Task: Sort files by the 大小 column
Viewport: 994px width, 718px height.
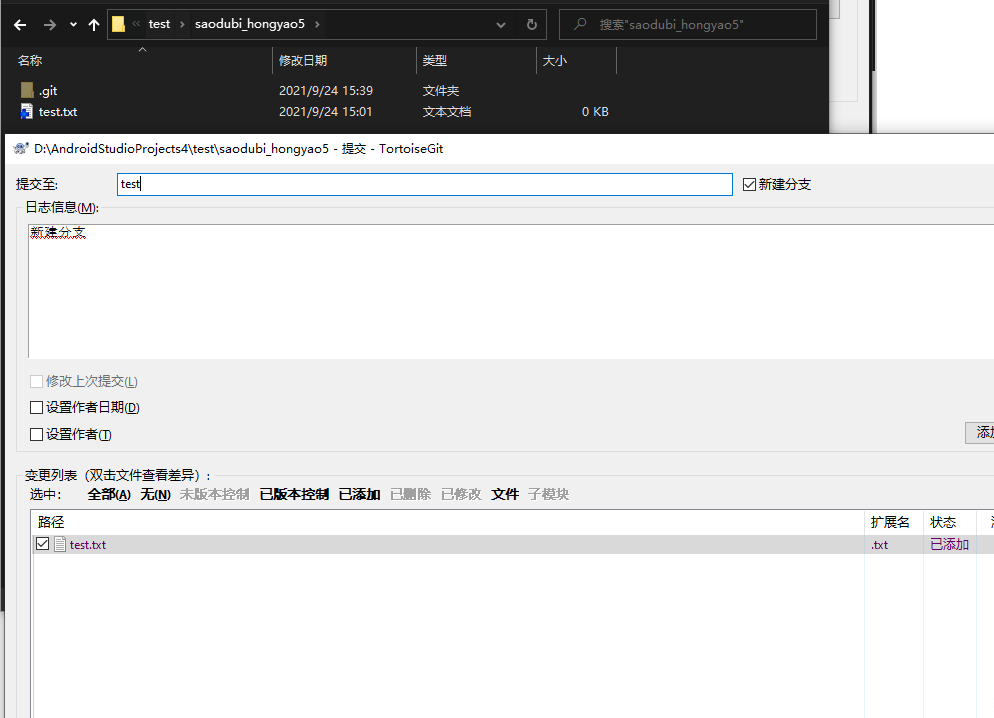Action: tap(555, 60)
